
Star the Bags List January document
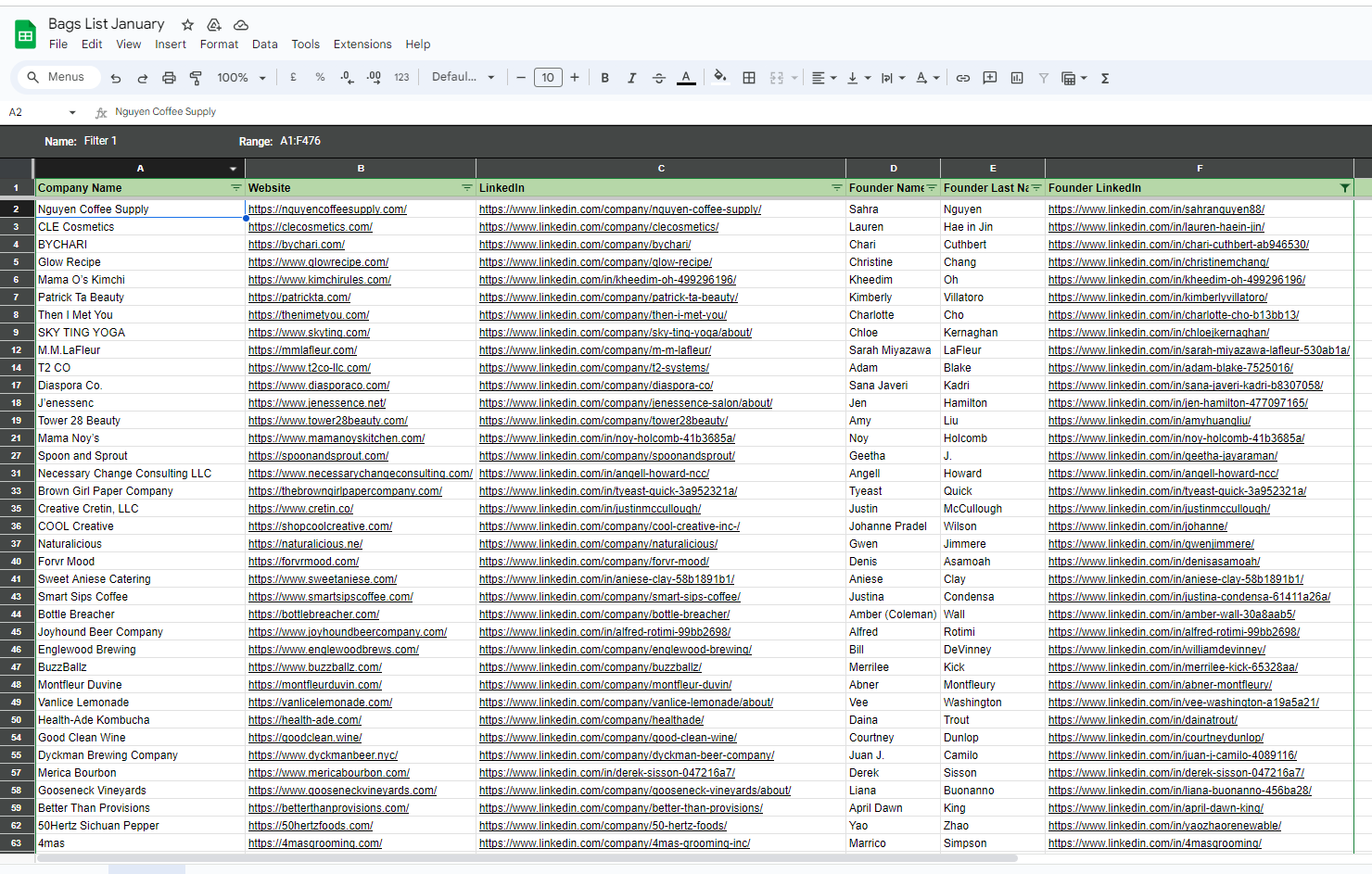click(187, 25)
